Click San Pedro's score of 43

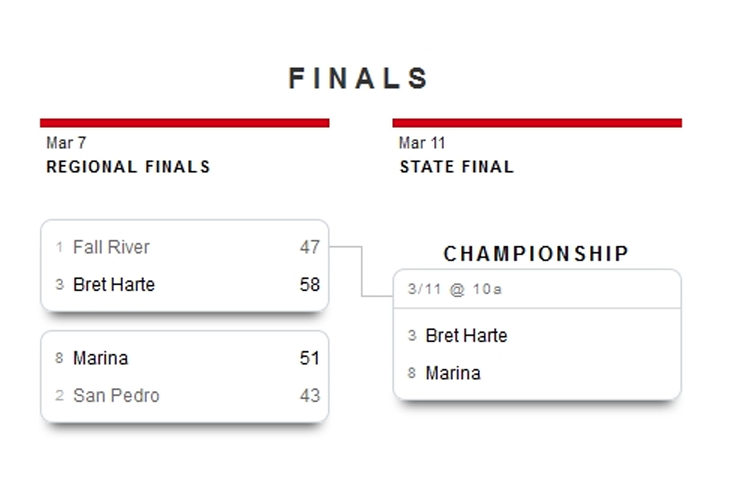[x=309, y=396]
